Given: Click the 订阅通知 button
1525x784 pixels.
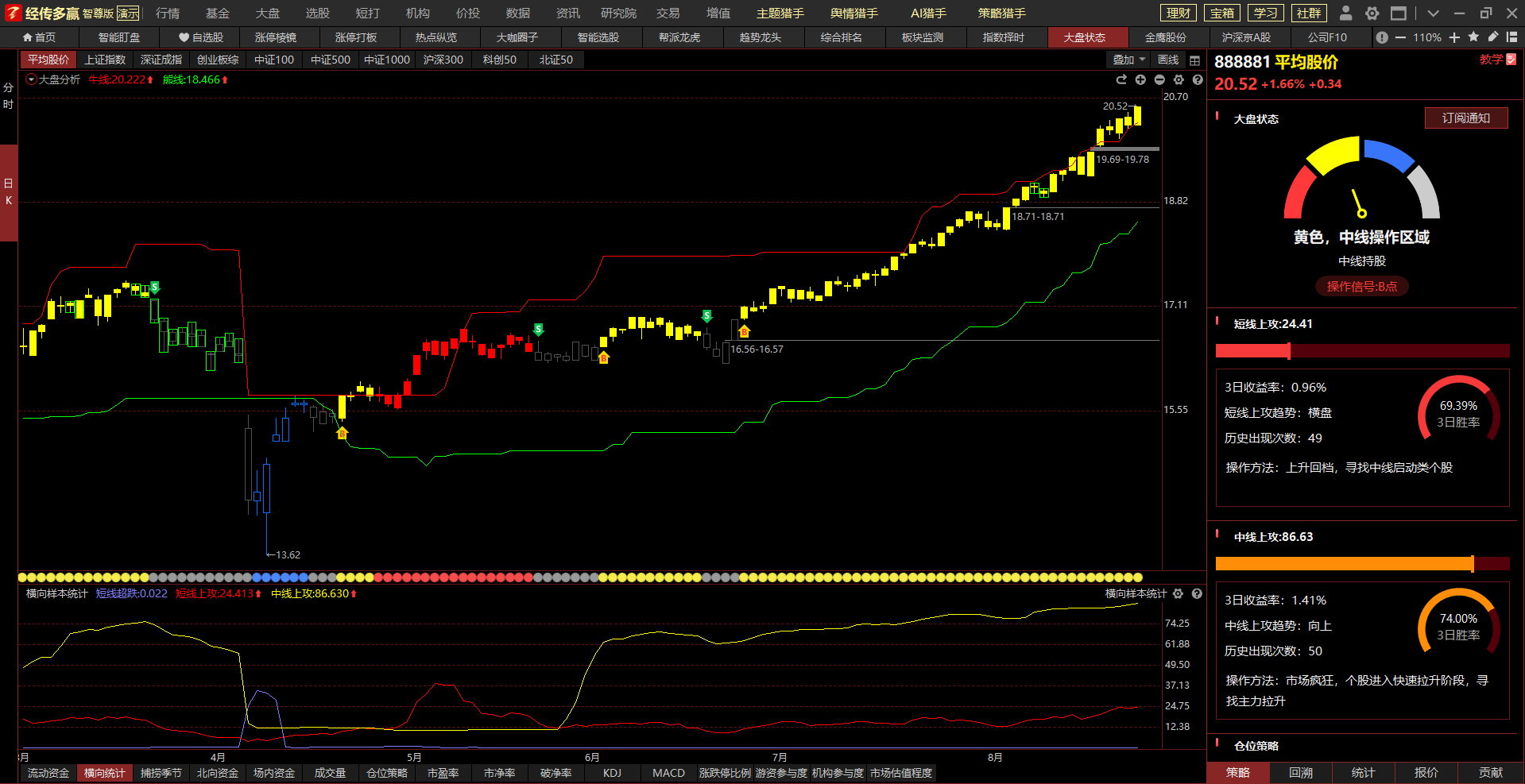Looking at the screenshot, I should (1465, 118).
